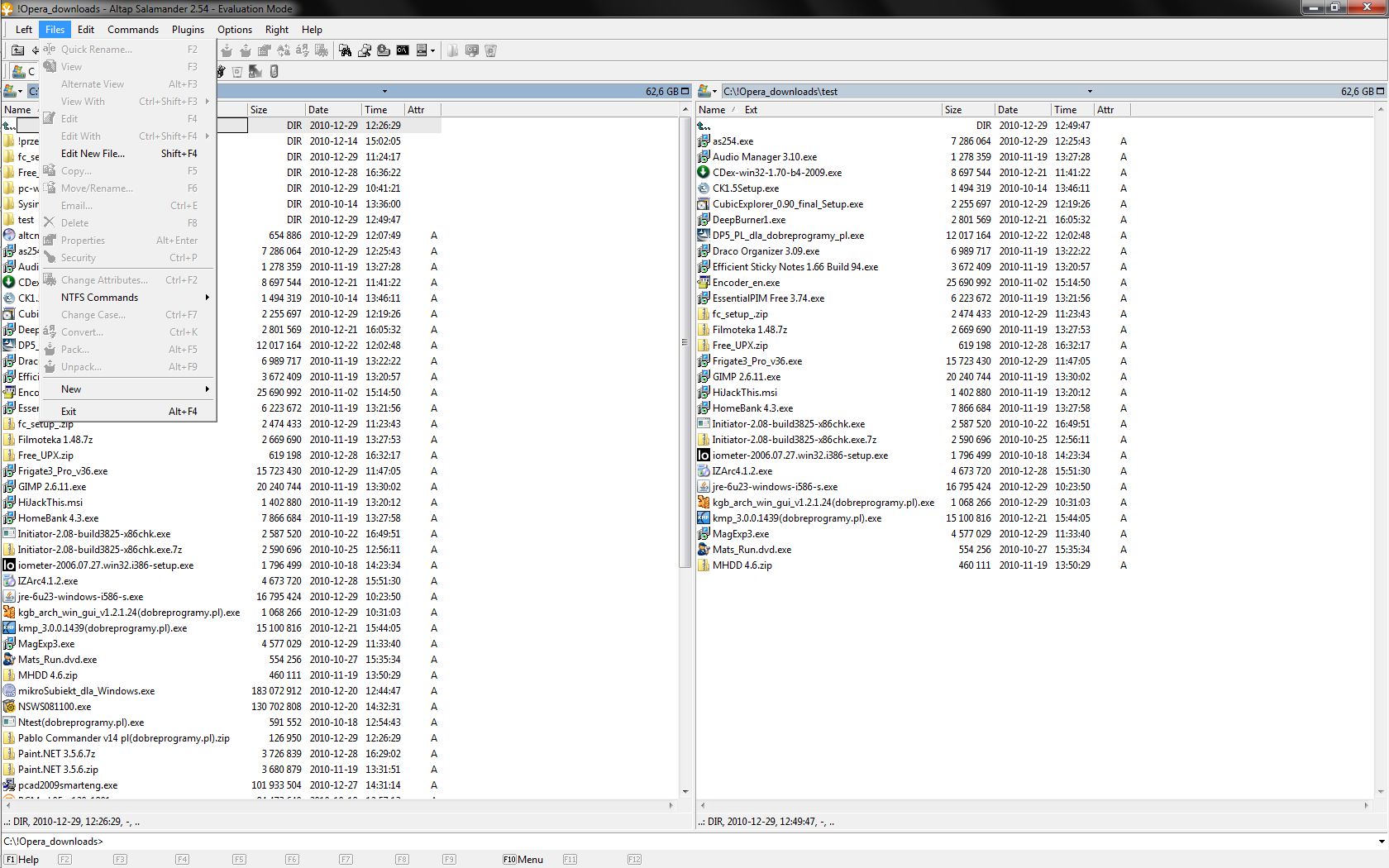
Task: Click the left panel horizontal scrollbar
Action: pyautogui.click(x=339, y=805)
